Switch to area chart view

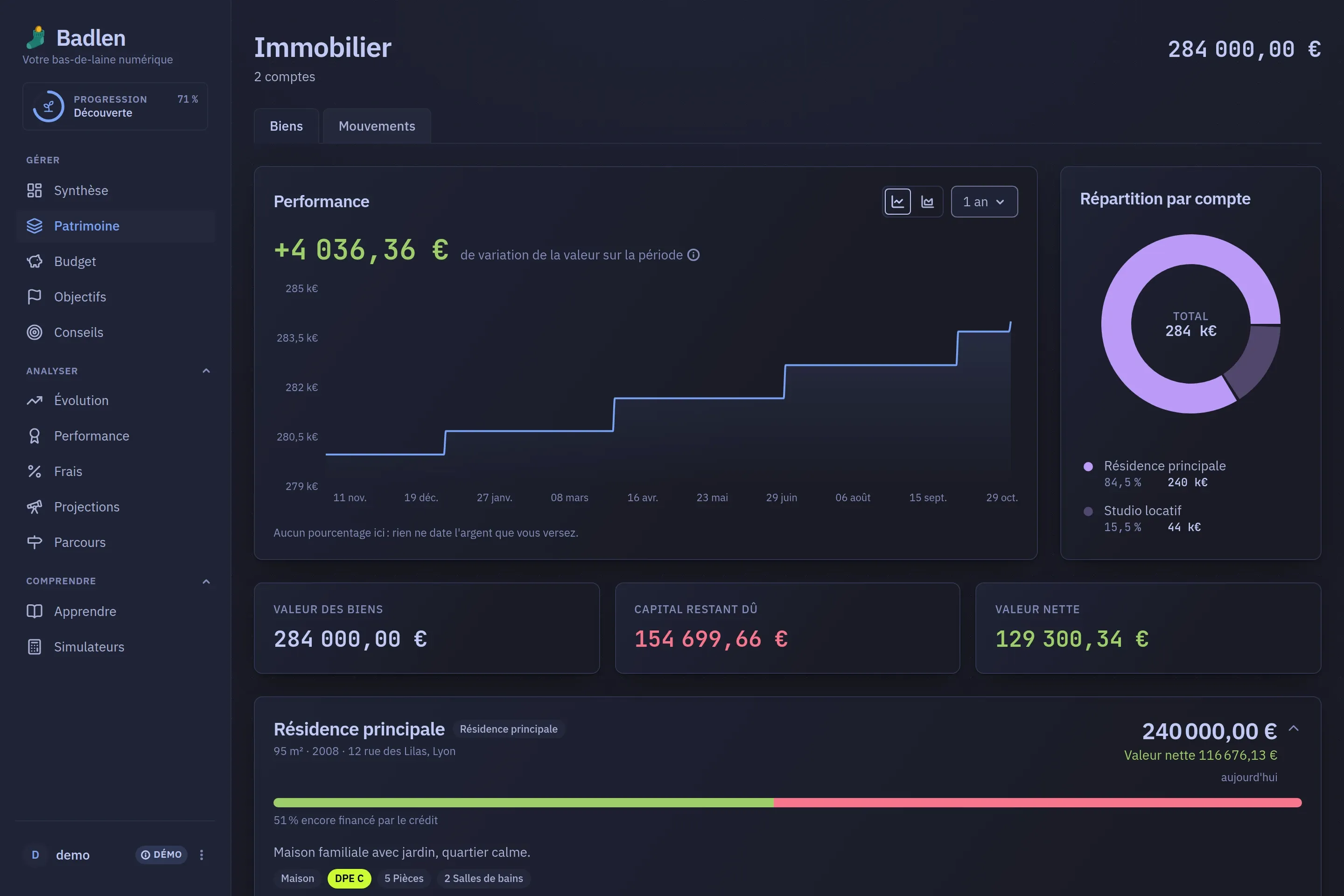(x=927, y=202)
